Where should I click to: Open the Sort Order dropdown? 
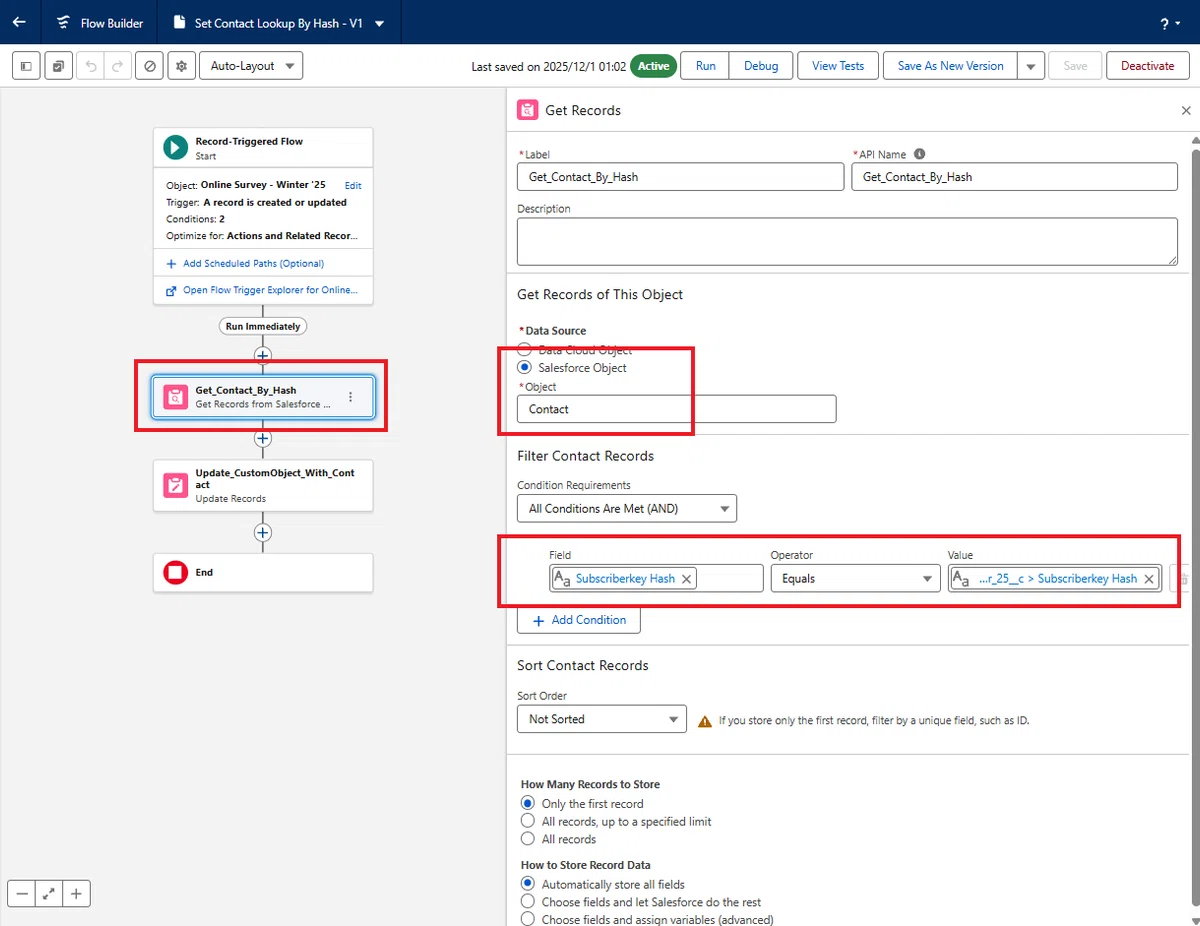coord(602,719)
